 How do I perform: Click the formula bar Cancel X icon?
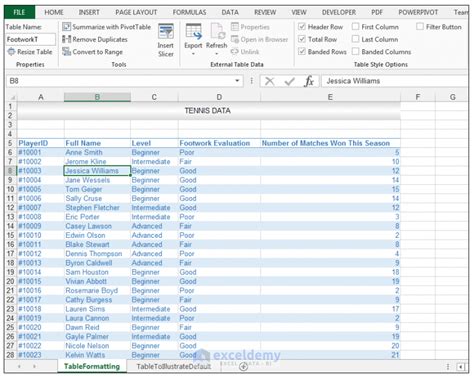click(269, 81)
